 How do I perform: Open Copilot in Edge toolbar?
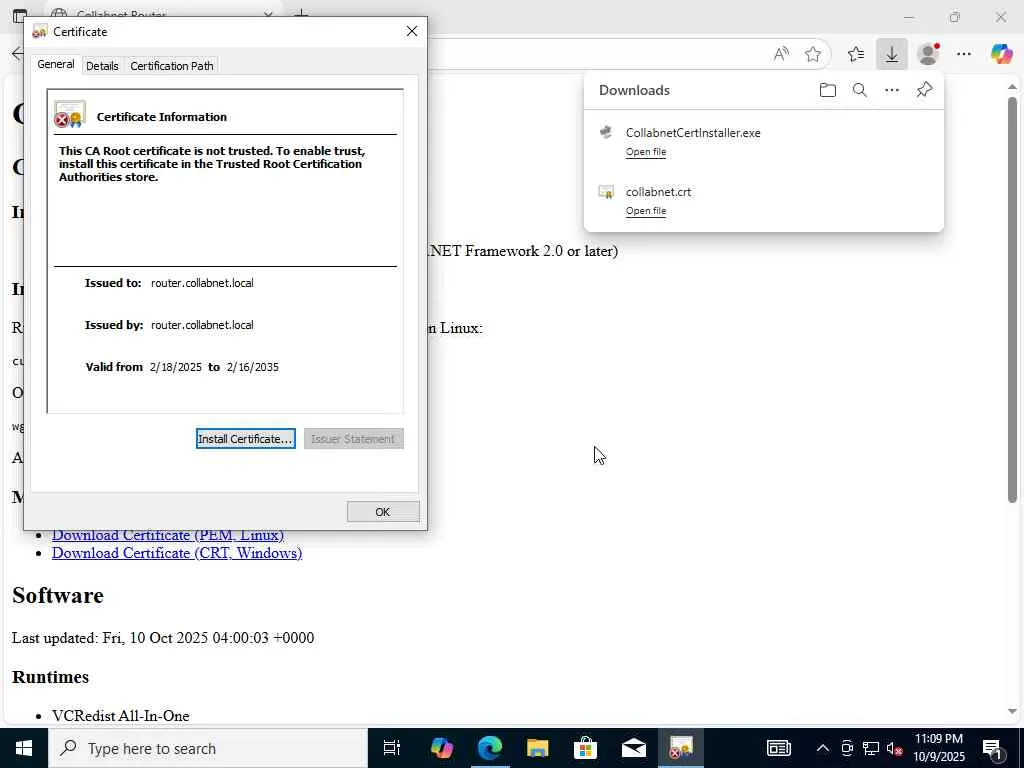pos(1001,54)
